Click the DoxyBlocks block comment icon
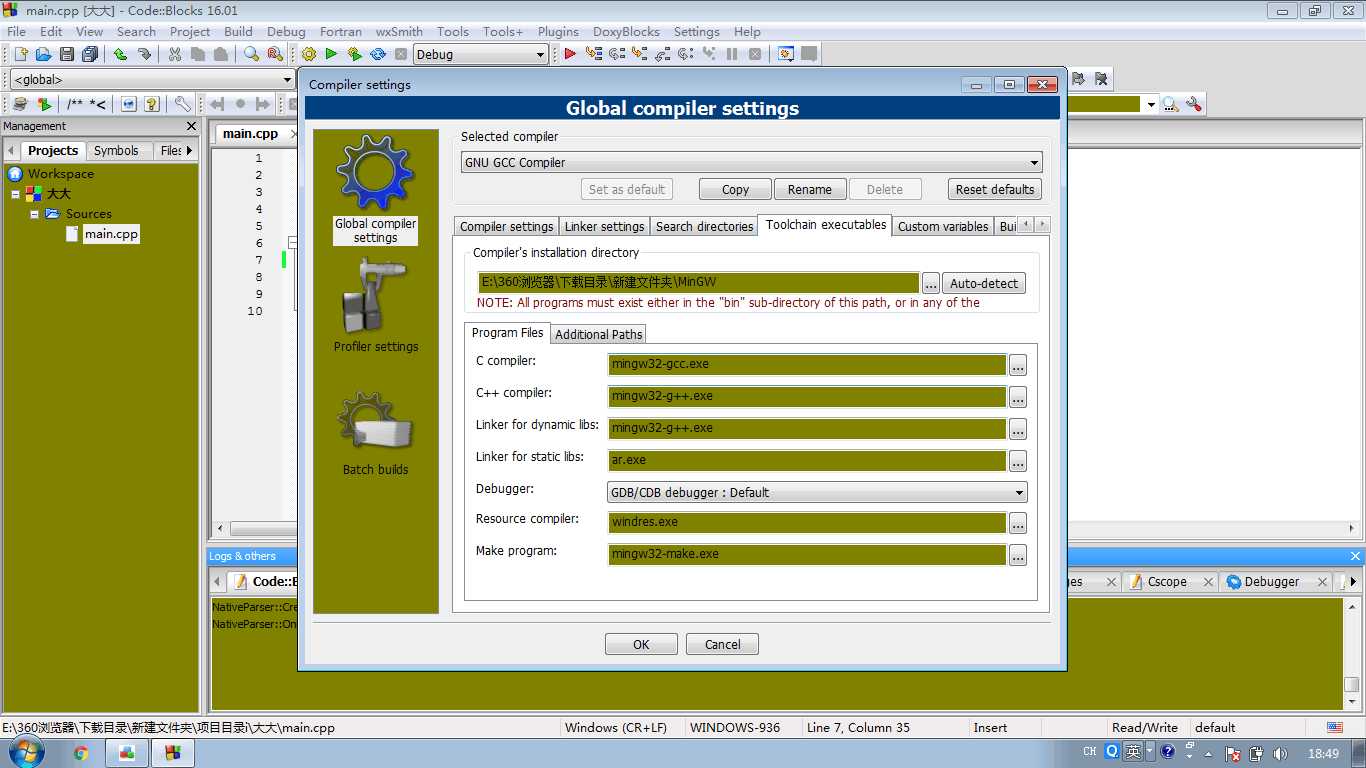This screenshot has width=1366, height=768. coord(75,104)
